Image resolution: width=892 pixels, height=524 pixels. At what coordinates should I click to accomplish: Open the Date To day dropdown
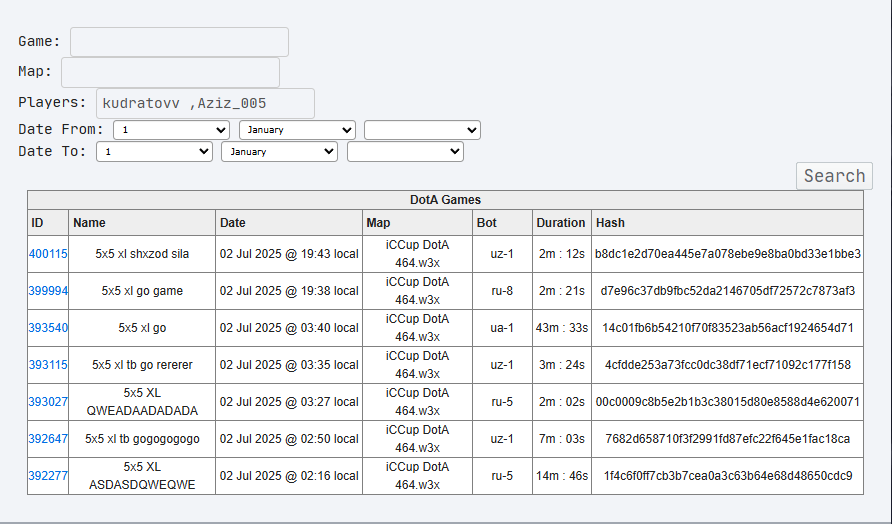[154, 152]
